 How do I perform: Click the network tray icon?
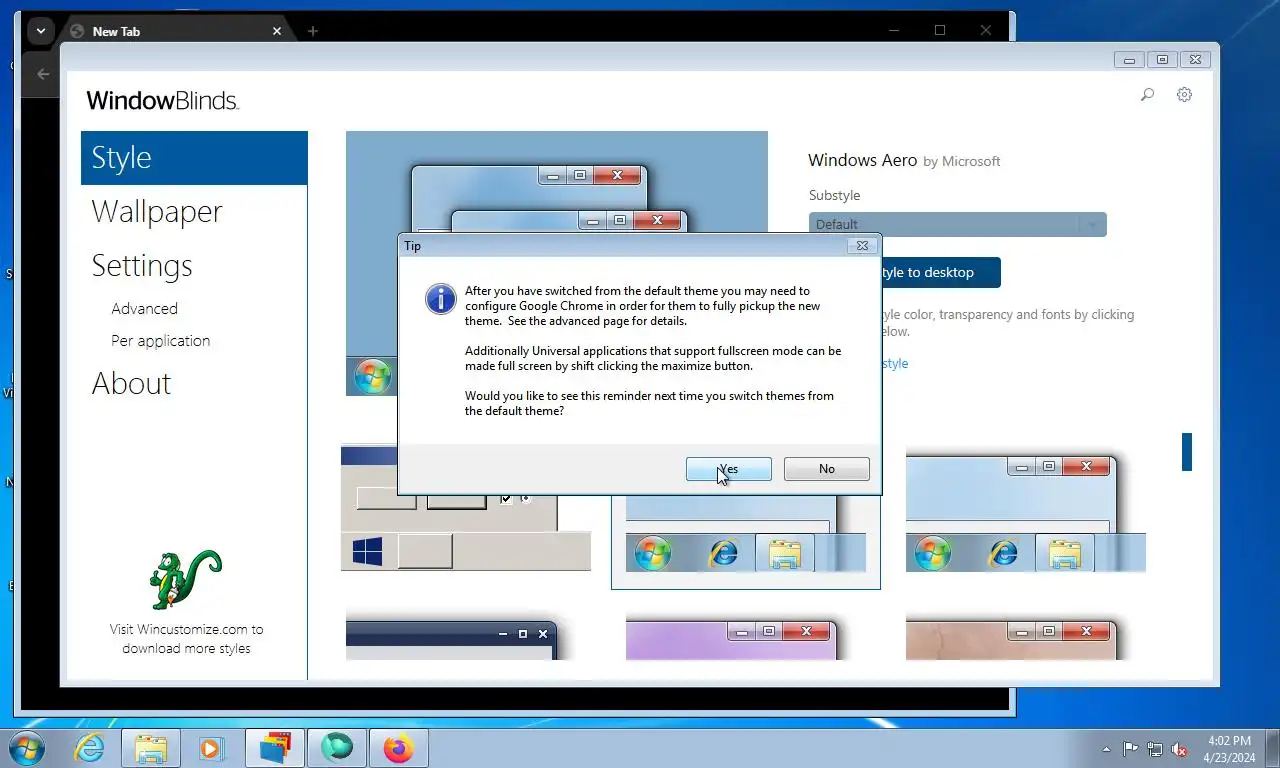[x=1155, y=749]
